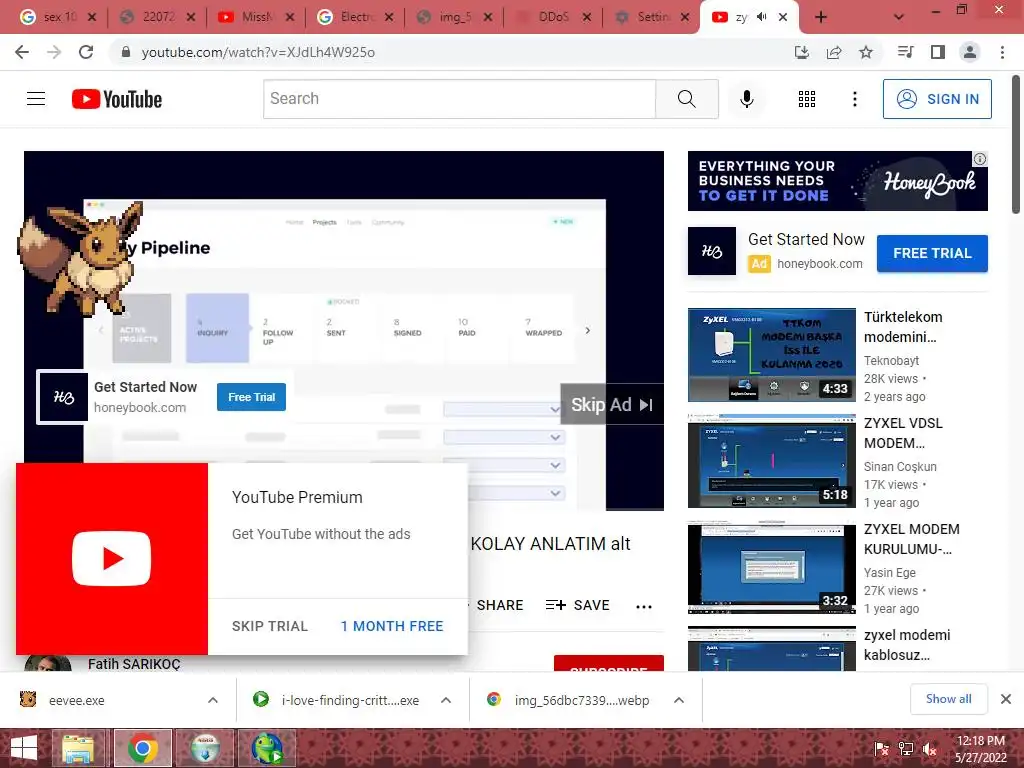Click the Chrome taskbar icon

click(x=143, y=748)
